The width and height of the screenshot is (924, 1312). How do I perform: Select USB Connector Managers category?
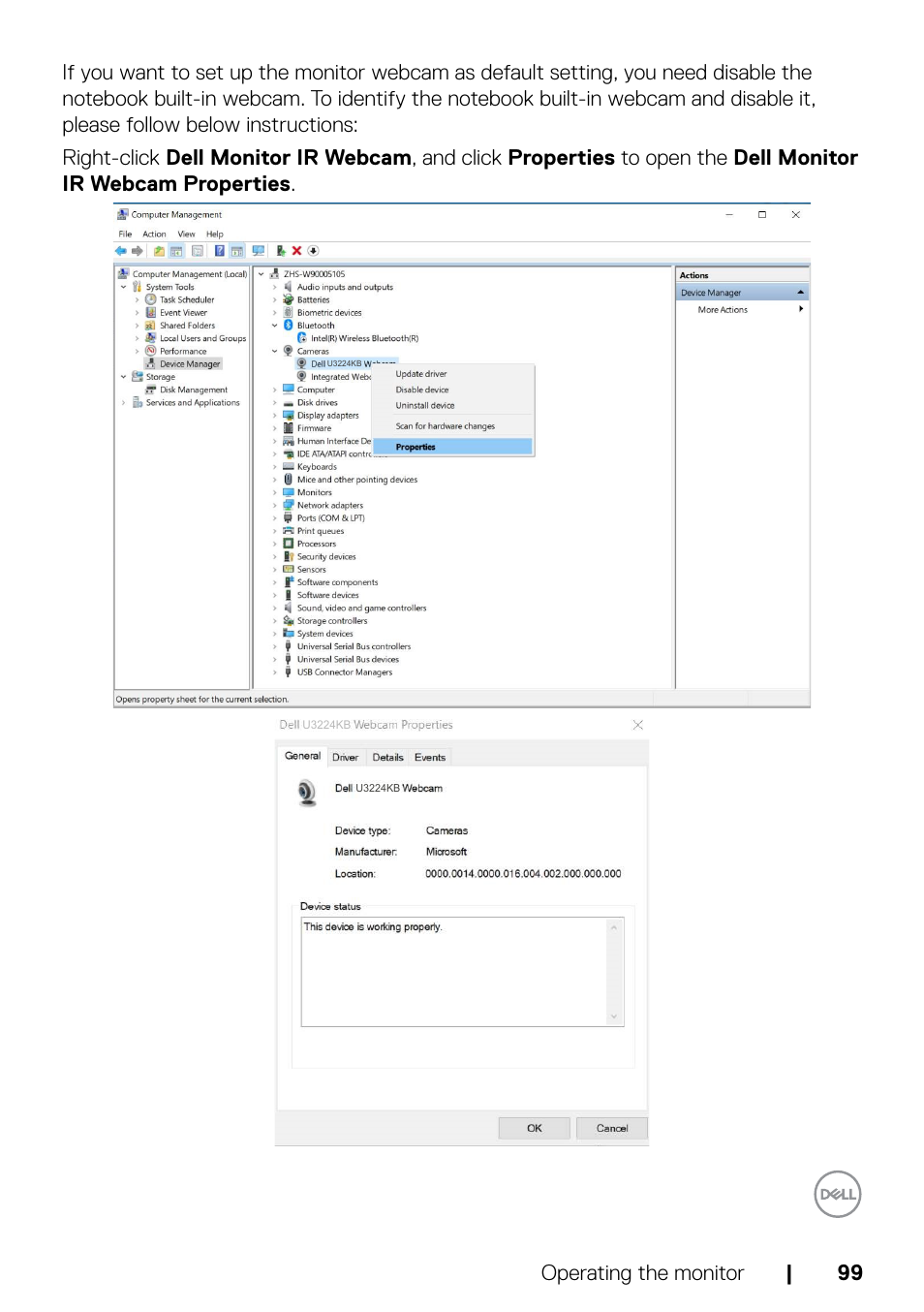tap(345, 672)
